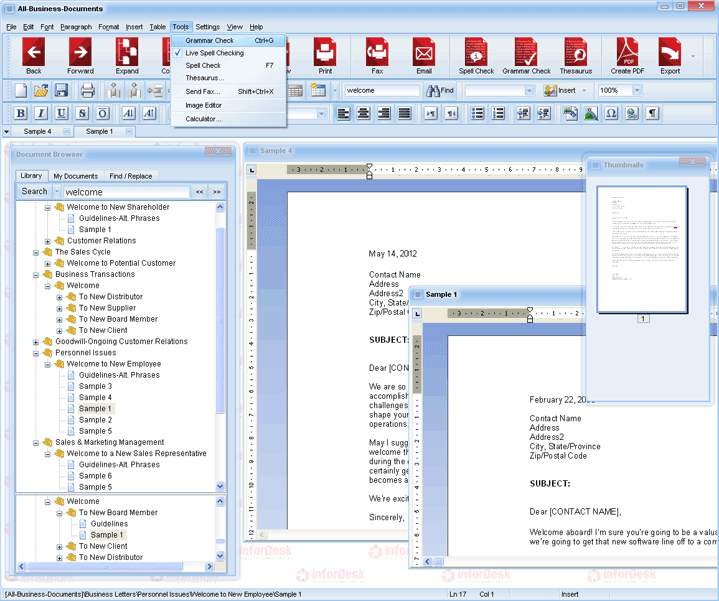Open the Insert toolbar dropdown arrow
The image size is (719, 601).
[584, 90]
